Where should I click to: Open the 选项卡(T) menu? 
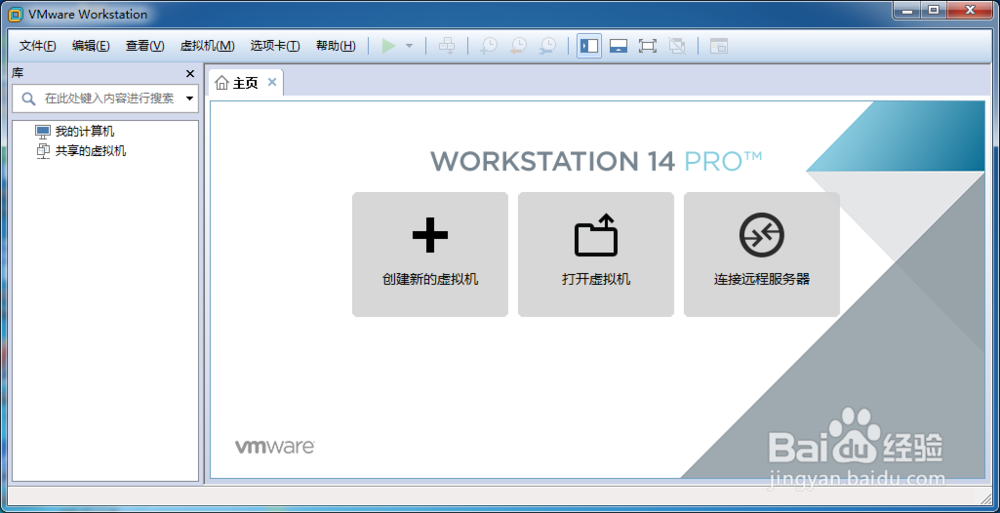click(x=275, y=46)
